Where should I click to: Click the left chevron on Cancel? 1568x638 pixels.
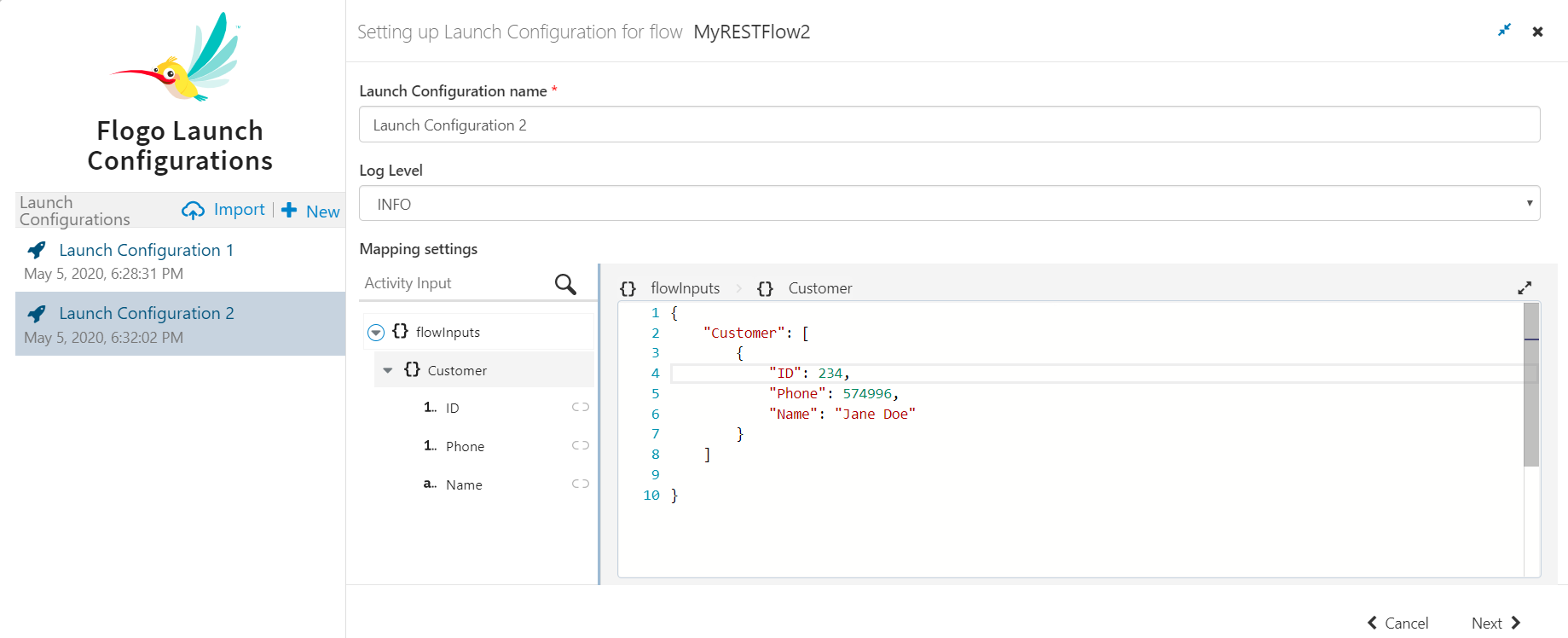coord(1372,623)
